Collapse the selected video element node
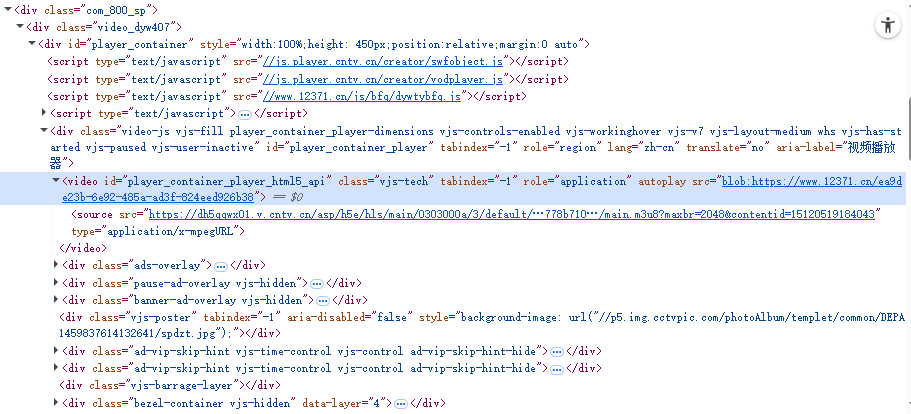The height and width of the screenshot is (414, 911). (56, 181)
